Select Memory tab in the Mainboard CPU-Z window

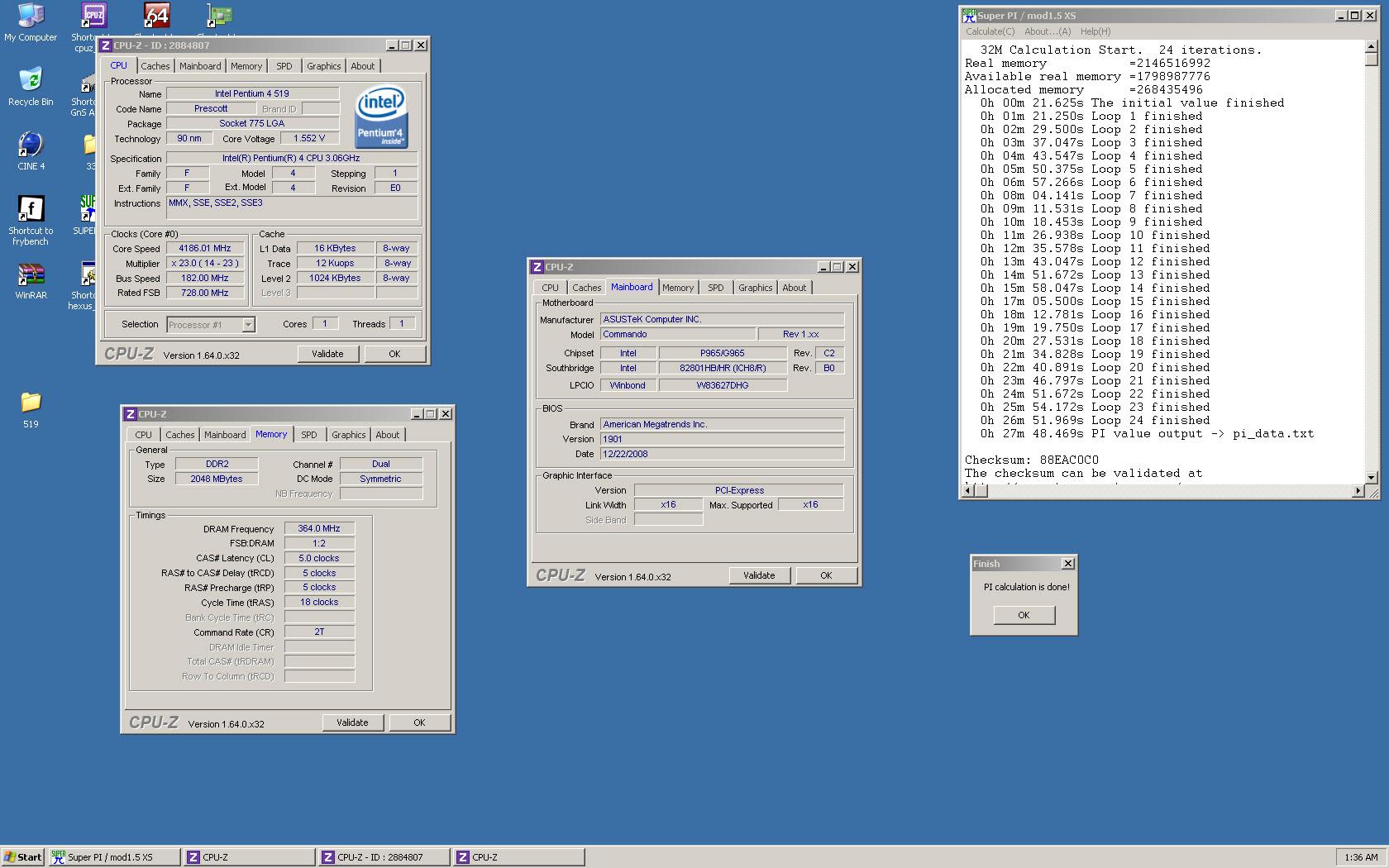pyautogui.click(x=678, y=288)
